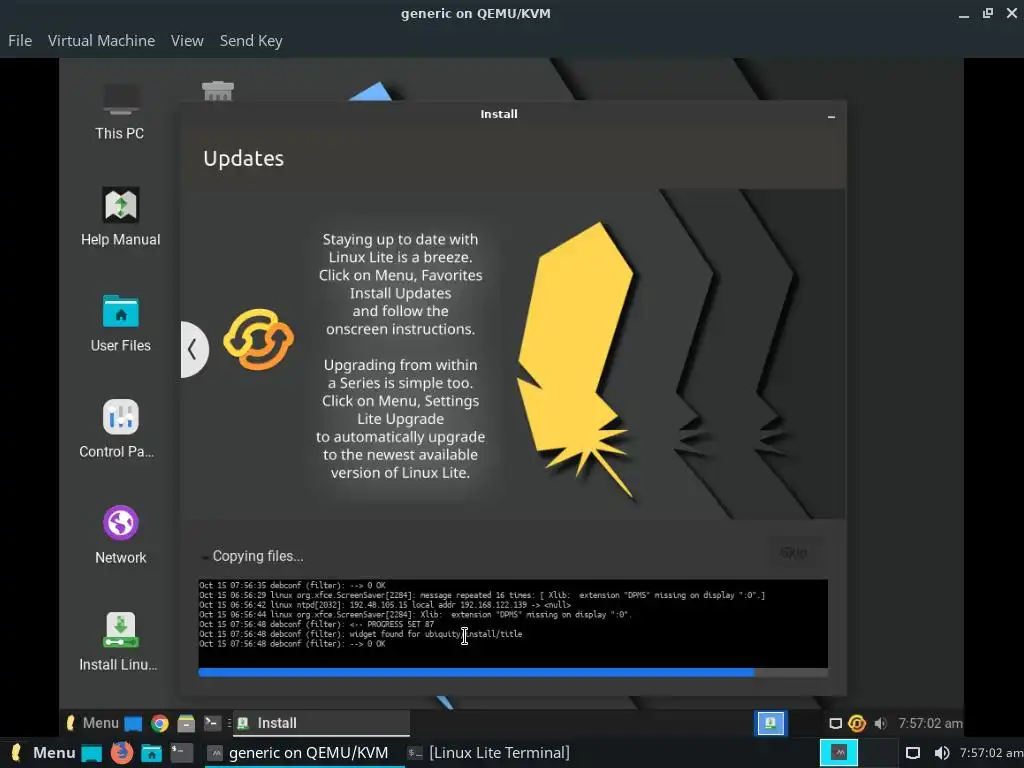Viewport: 1024px width, 768px height.
Task: Click the host display tray icon
Action: click(x=913, y=753)
